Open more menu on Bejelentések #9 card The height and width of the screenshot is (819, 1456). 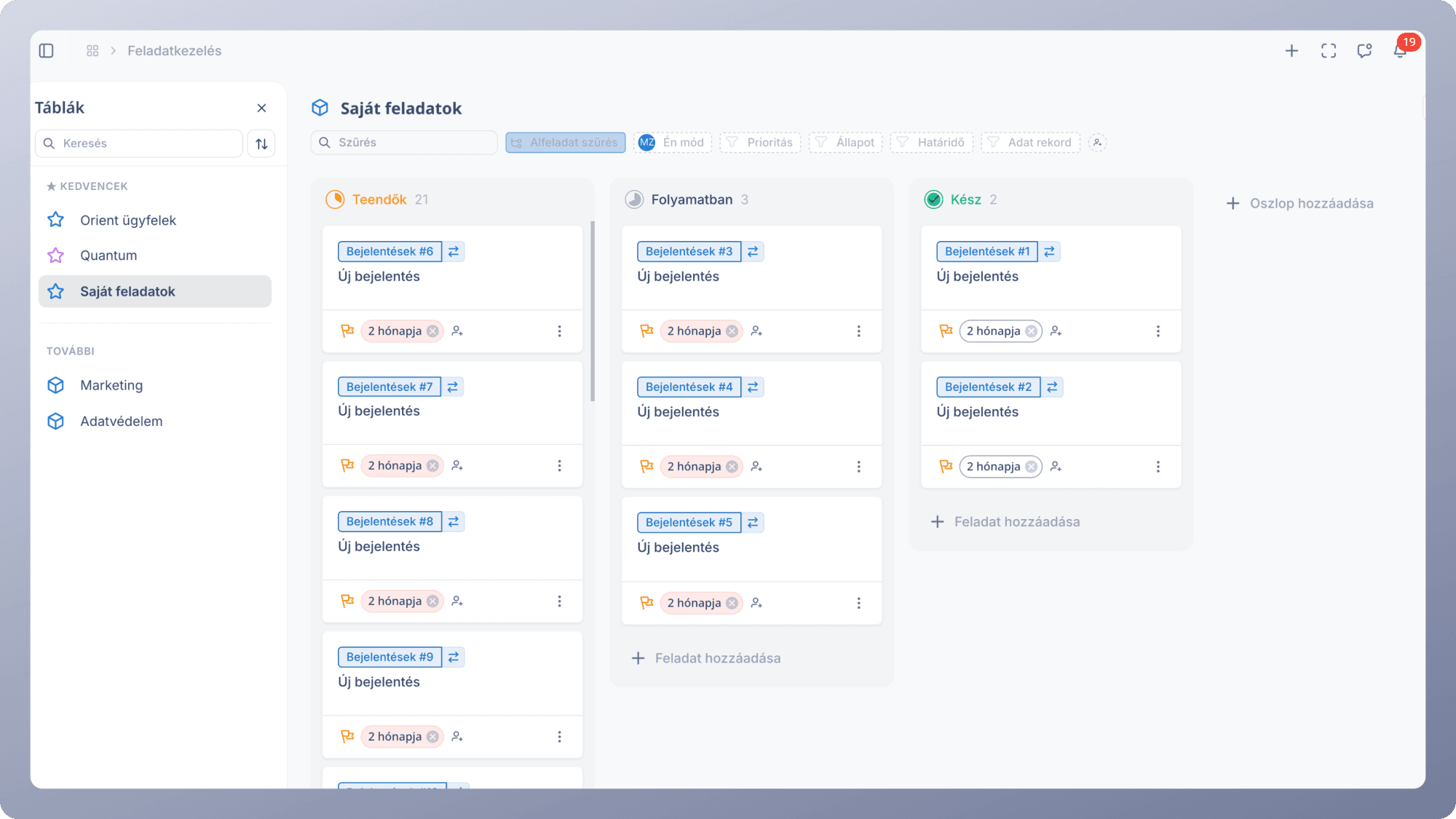point(559,737)
